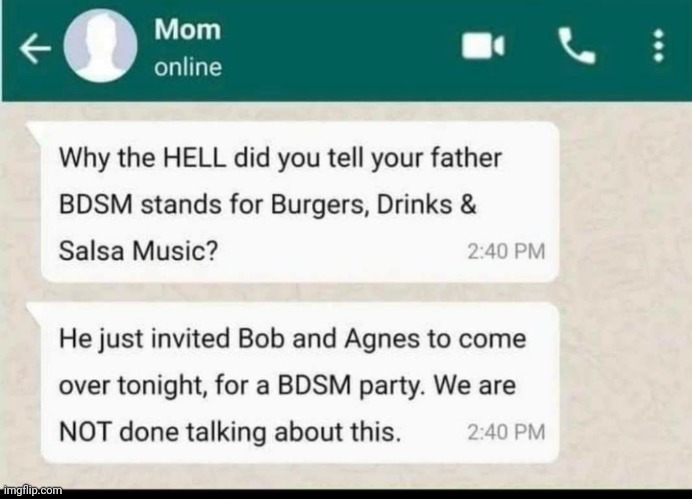The image size is (692, 499).
Task: Click the text "Salsa Music?"
Action: coord(139,251)
